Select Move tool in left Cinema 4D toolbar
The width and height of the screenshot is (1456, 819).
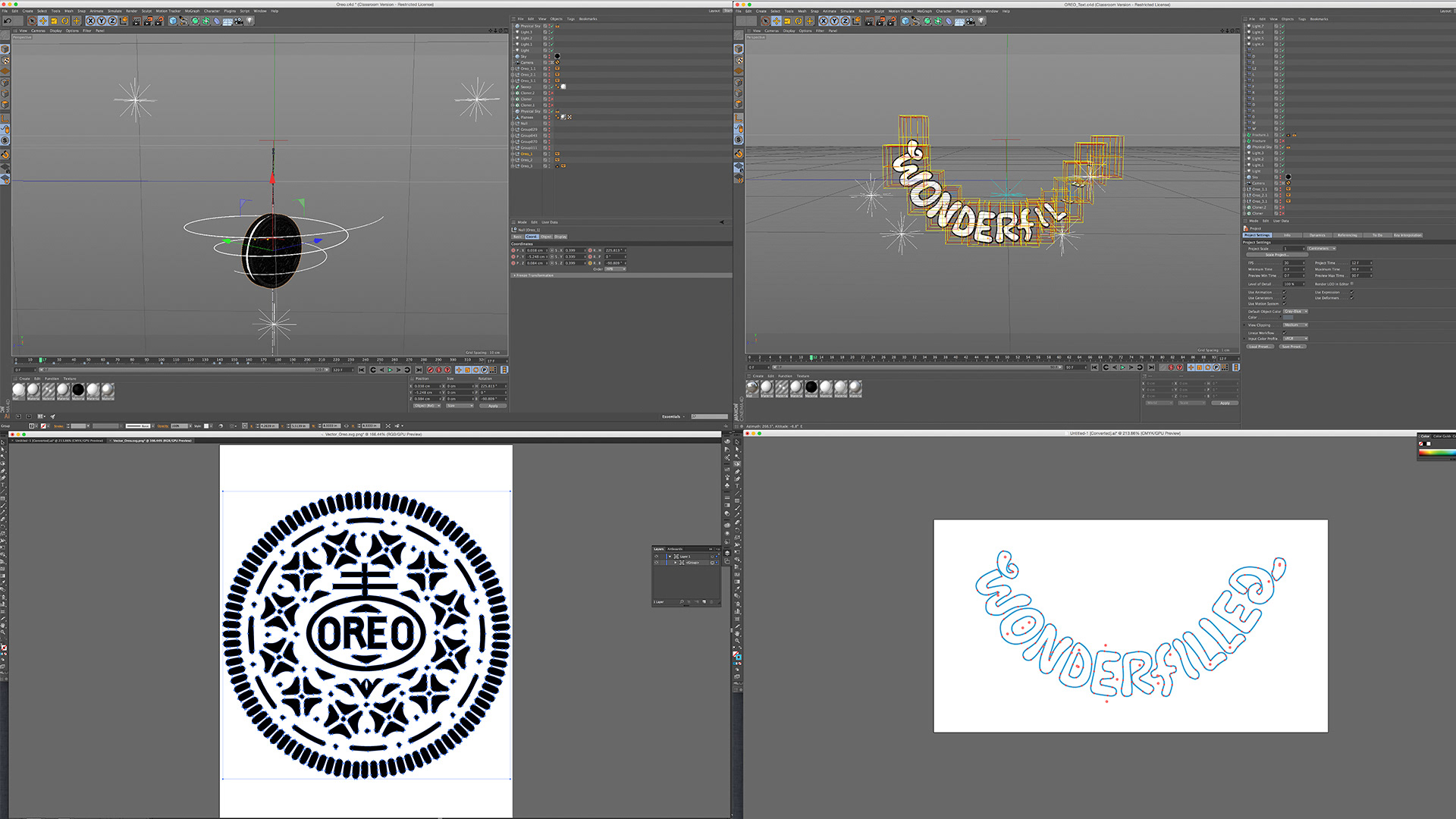[x=43, y=20]
